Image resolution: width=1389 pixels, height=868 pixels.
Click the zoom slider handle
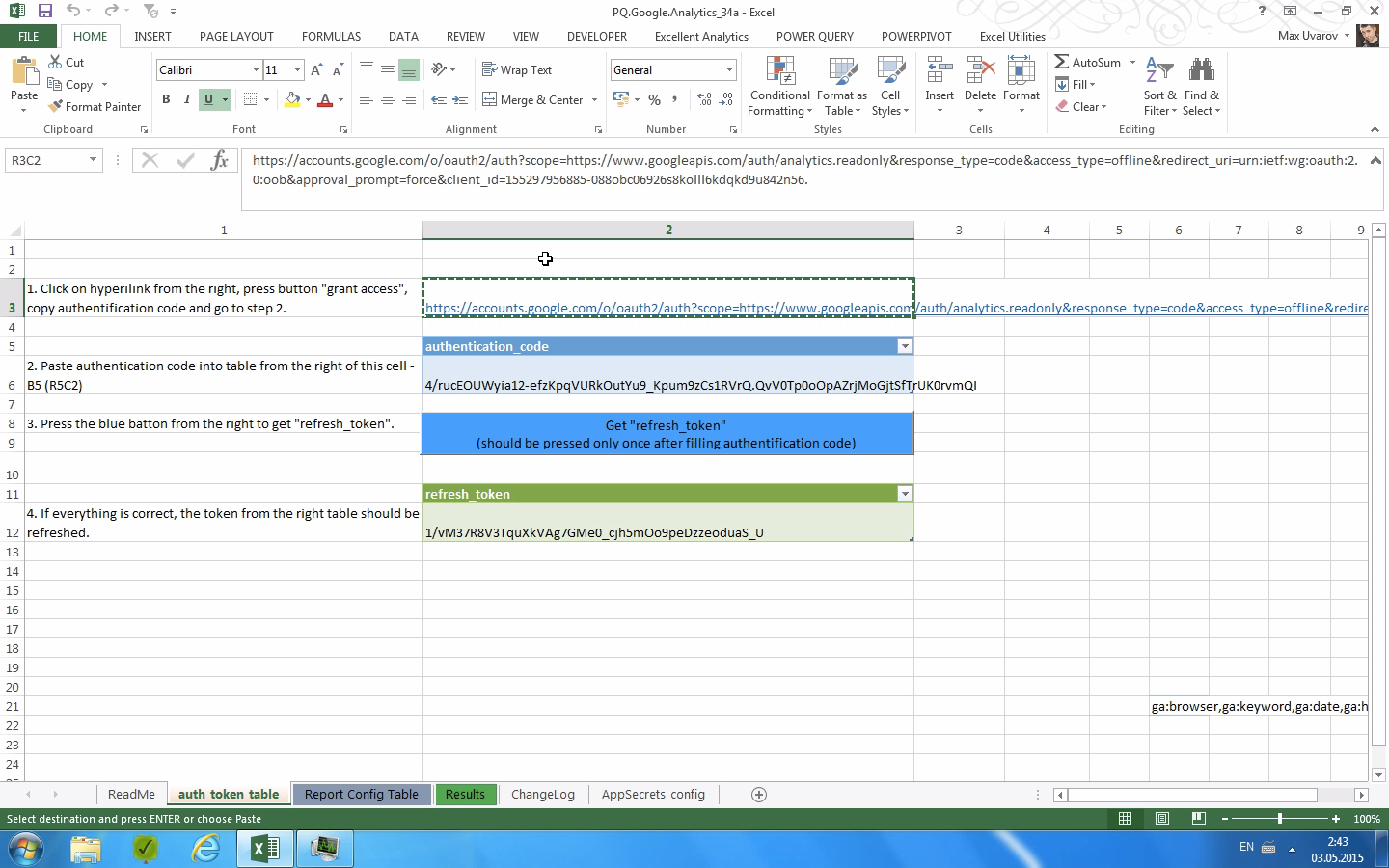1280,819
